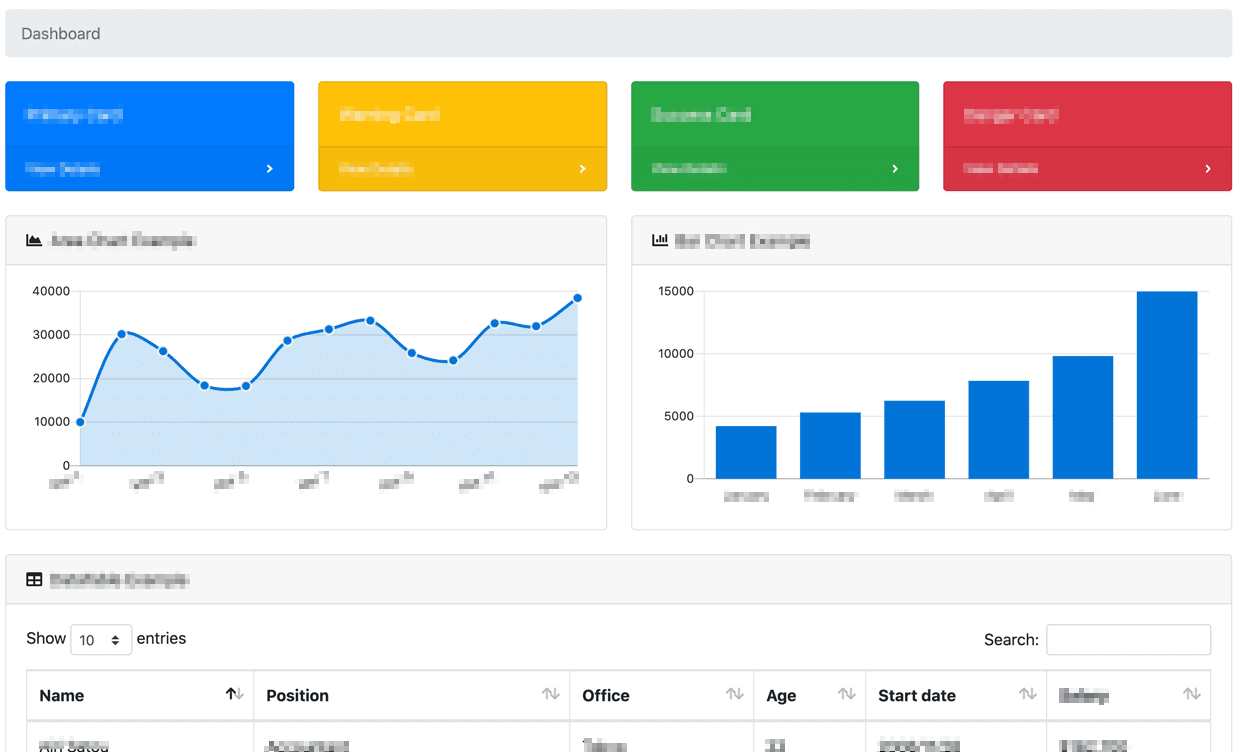Open the Show entries count dropdown
Image resolution: width=1242 pixels, height=752 pixels.
click(101, 640)
